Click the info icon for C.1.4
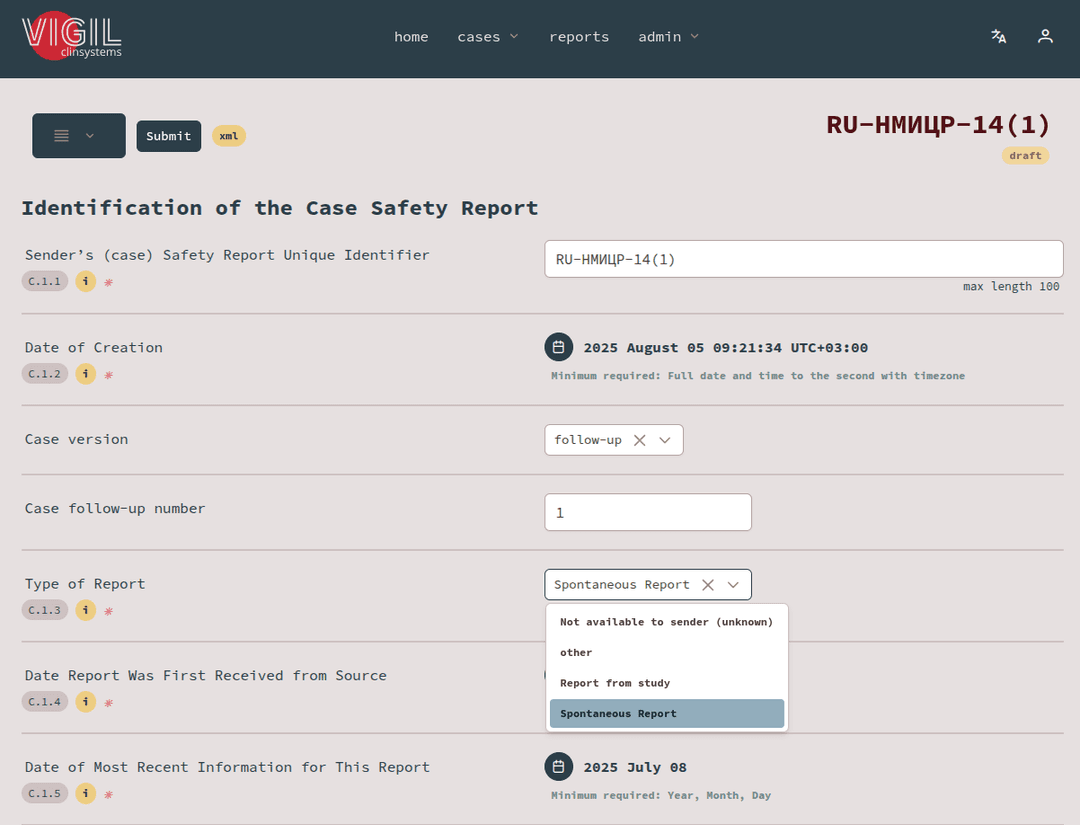The width and height of the screenshot is (1080, 825). (85, 702)
